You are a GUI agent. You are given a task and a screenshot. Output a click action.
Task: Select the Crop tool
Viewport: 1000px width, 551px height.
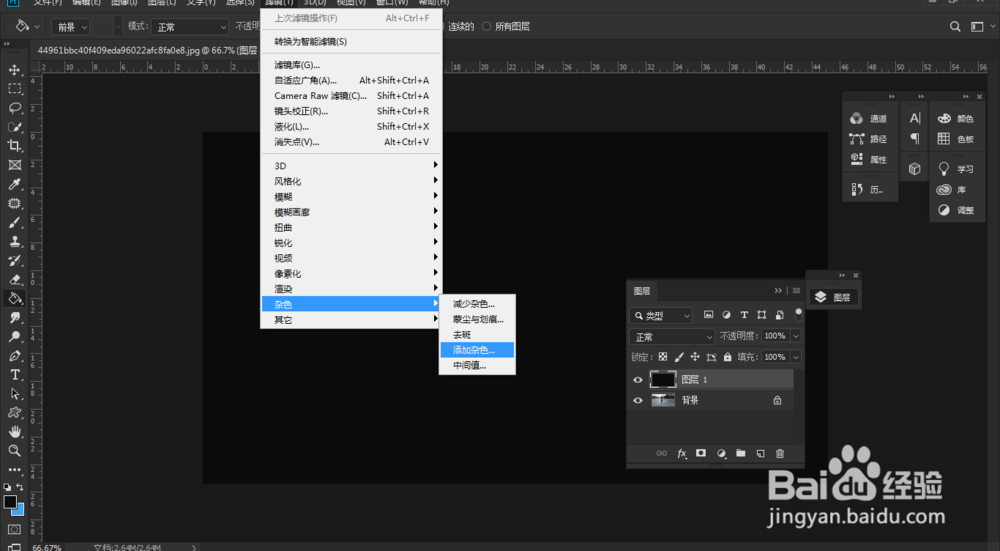pos(15,146)
